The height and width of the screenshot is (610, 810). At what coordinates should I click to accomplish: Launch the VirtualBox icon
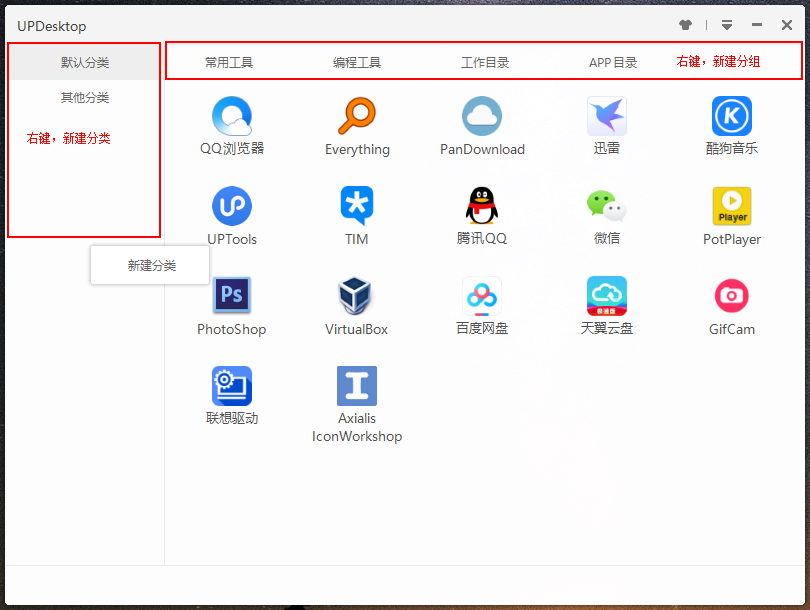pyautogui.click(x=355, y=295)
